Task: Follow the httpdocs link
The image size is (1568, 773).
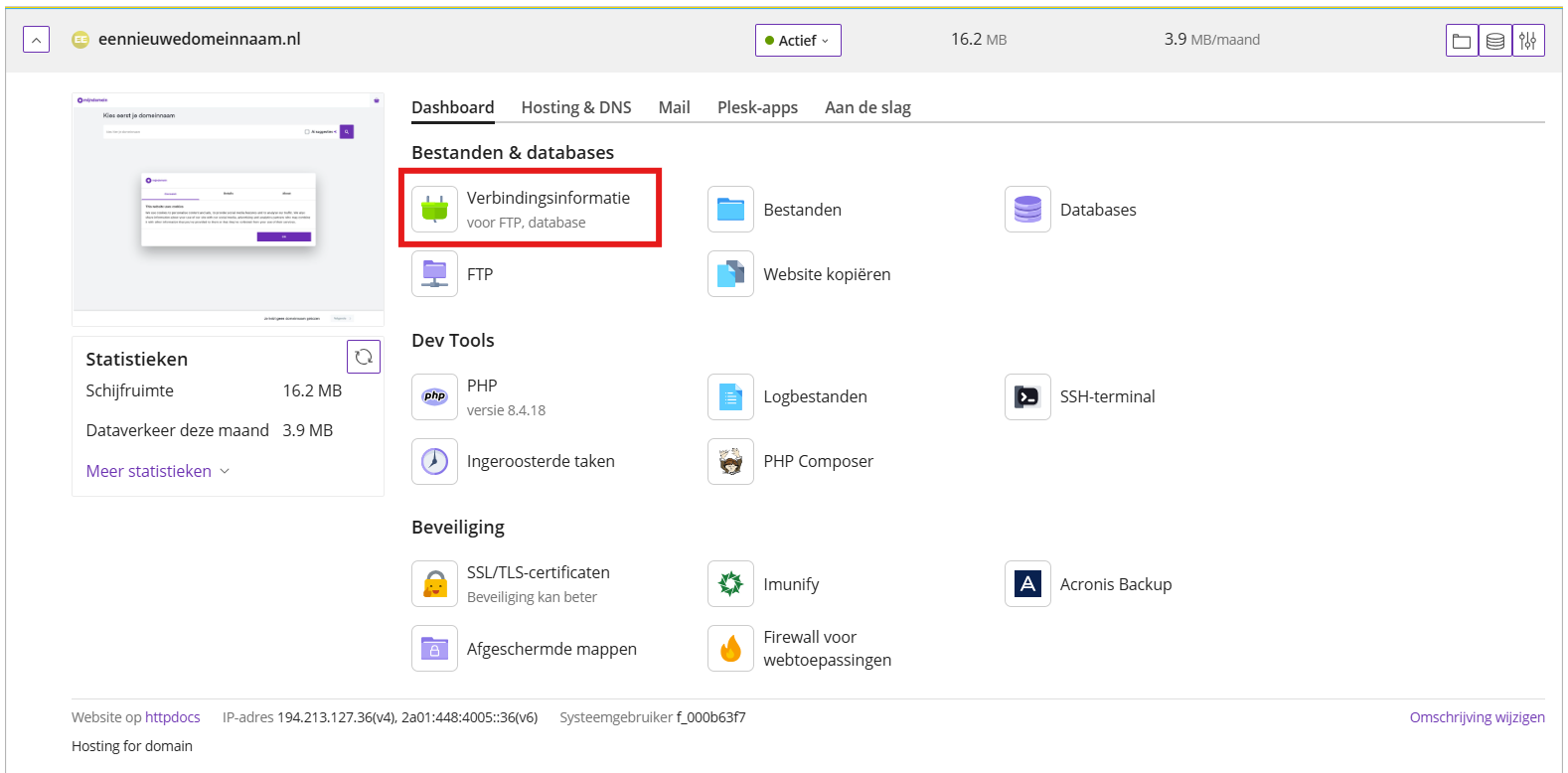Action: [x=172, y=717]
